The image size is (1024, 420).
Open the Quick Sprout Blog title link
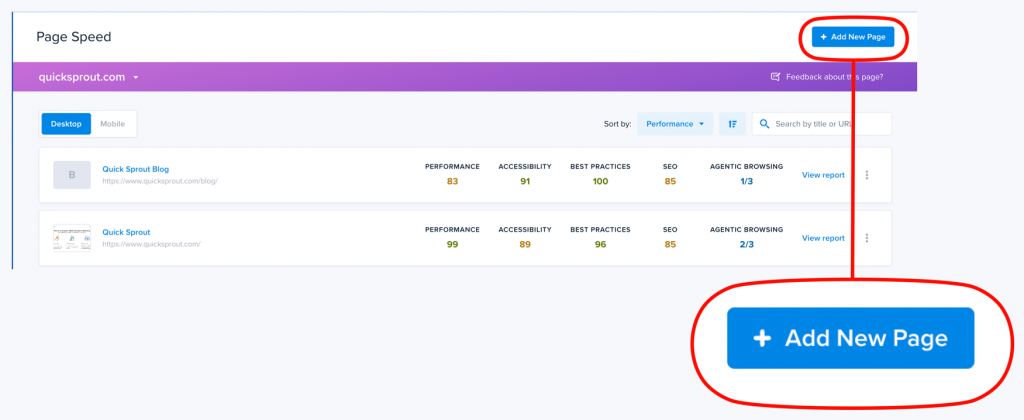click(x=135, y=169)
